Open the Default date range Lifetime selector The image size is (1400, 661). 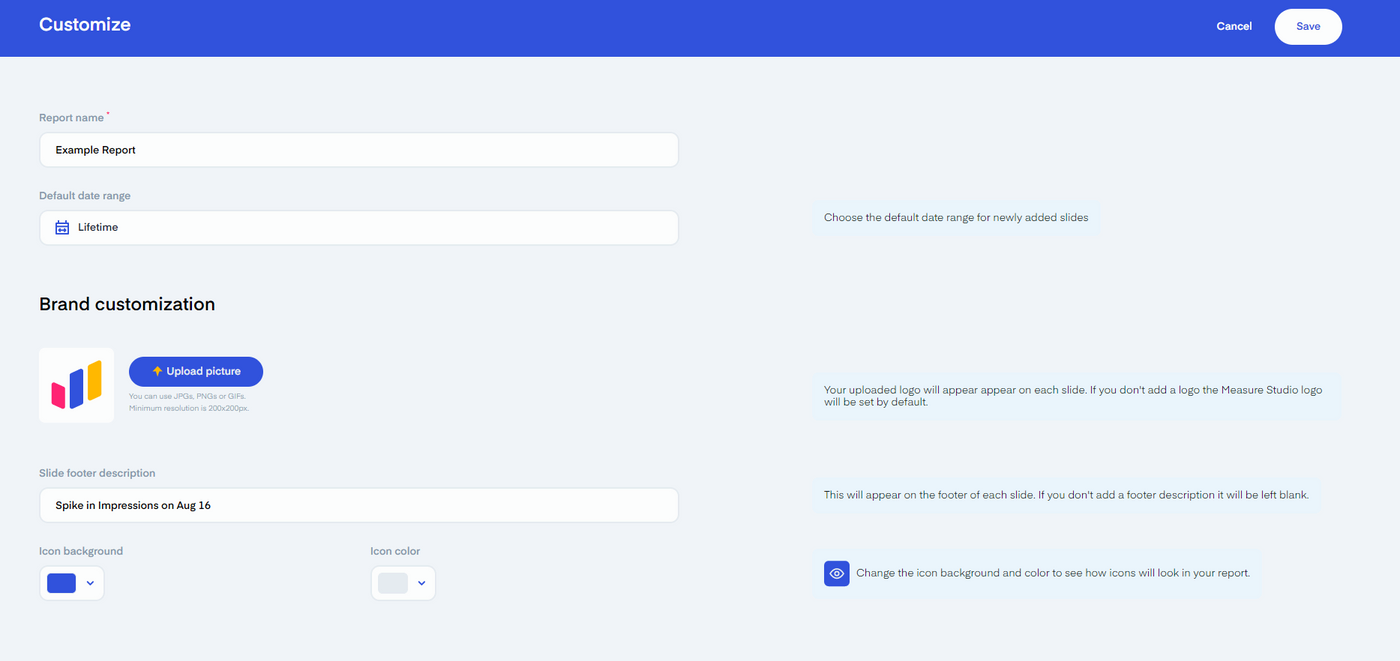coord(359,228)
